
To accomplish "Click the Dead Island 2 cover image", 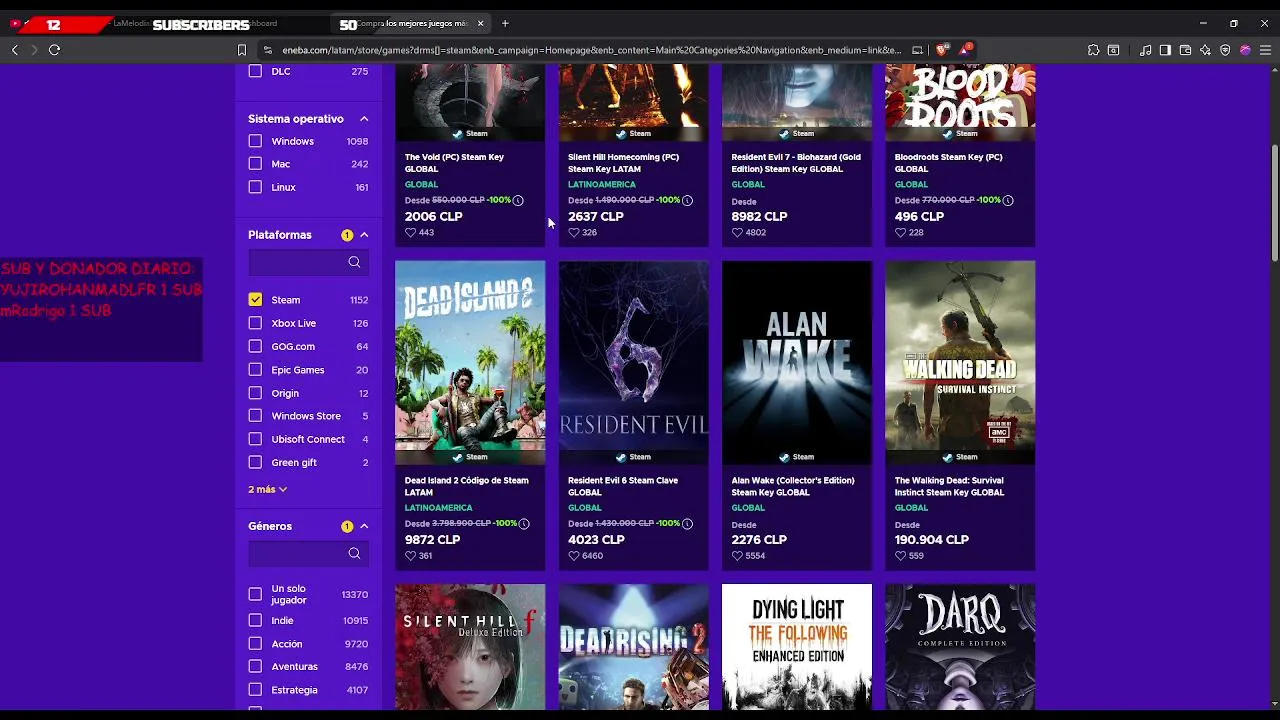I will click(x=470, y=362).
